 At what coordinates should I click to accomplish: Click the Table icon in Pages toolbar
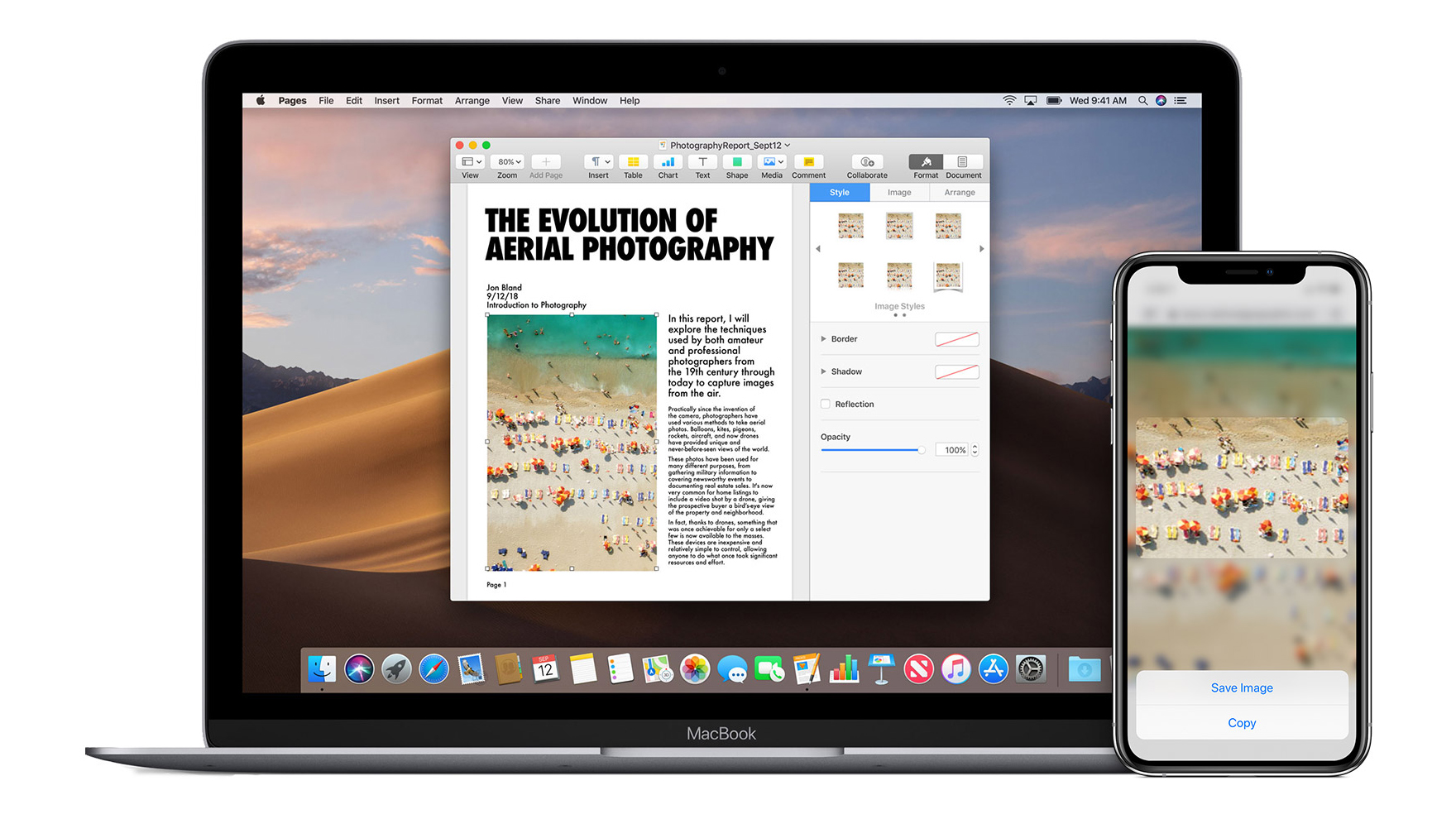pos(633,162)
